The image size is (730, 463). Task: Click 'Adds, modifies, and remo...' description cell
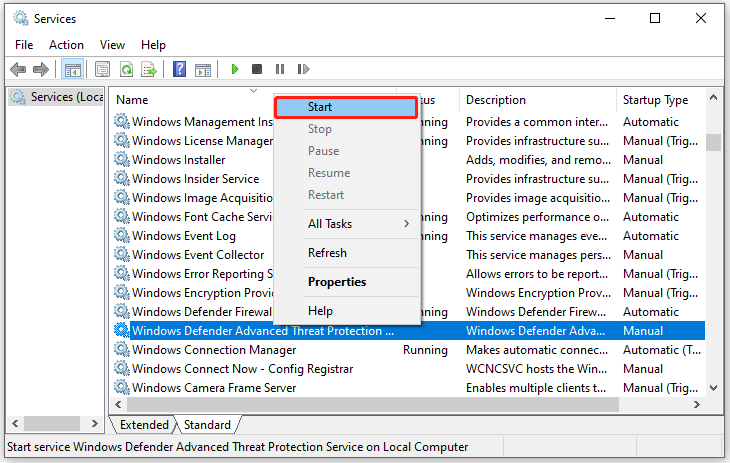538,160
